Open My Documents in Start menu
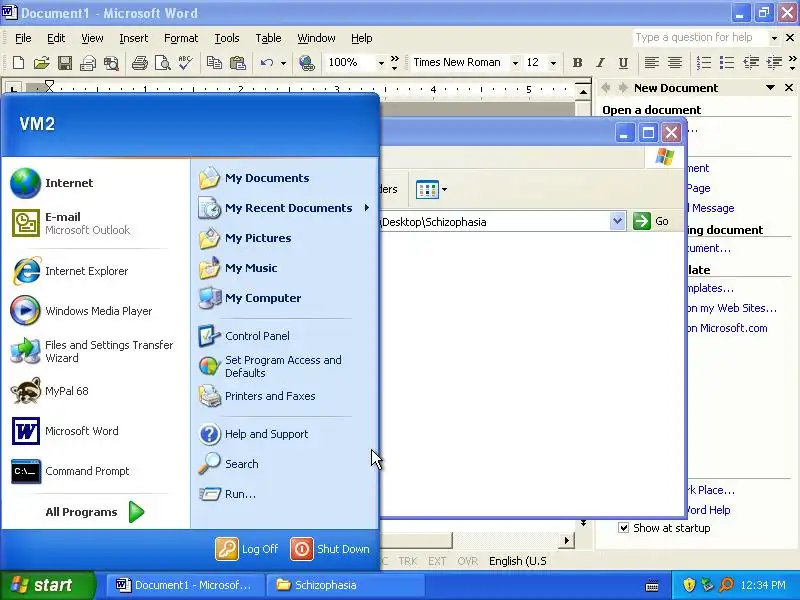 pyautogui.click(x=285, y=178)
